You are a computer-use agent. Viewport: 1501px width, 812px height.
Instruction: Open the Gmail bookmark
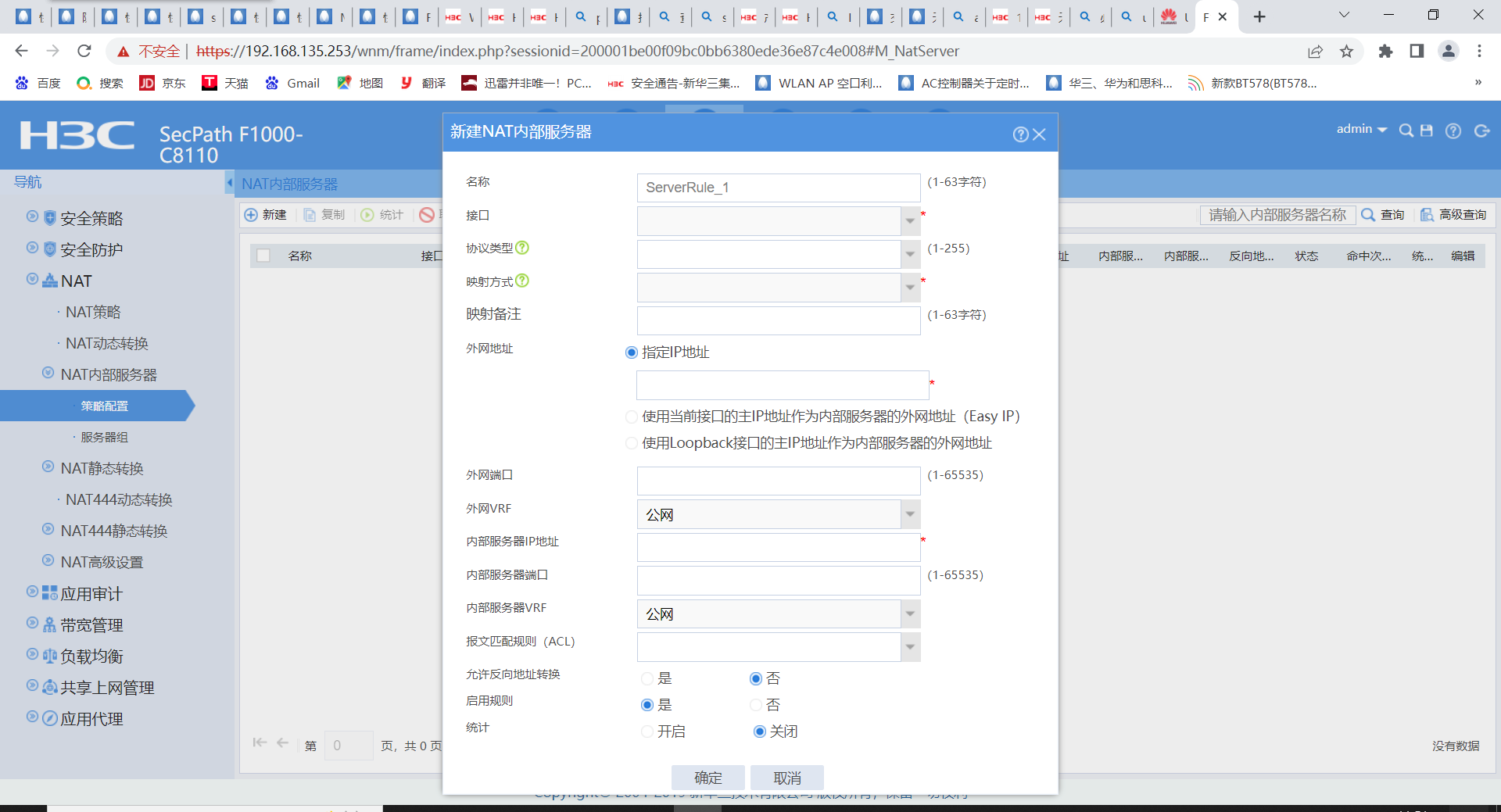[x=292, y=83]
